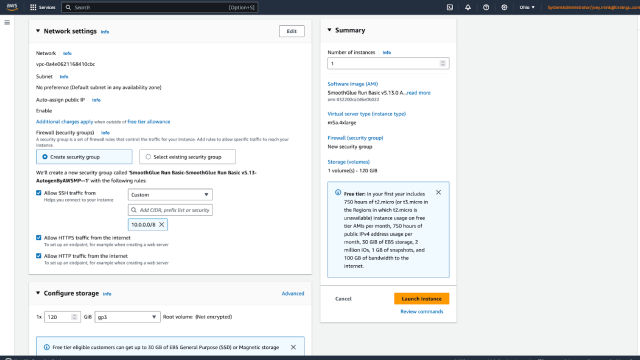Viewport: 640px width, 360px height.
Task: Open the help question mark icon
Action: 486,7
